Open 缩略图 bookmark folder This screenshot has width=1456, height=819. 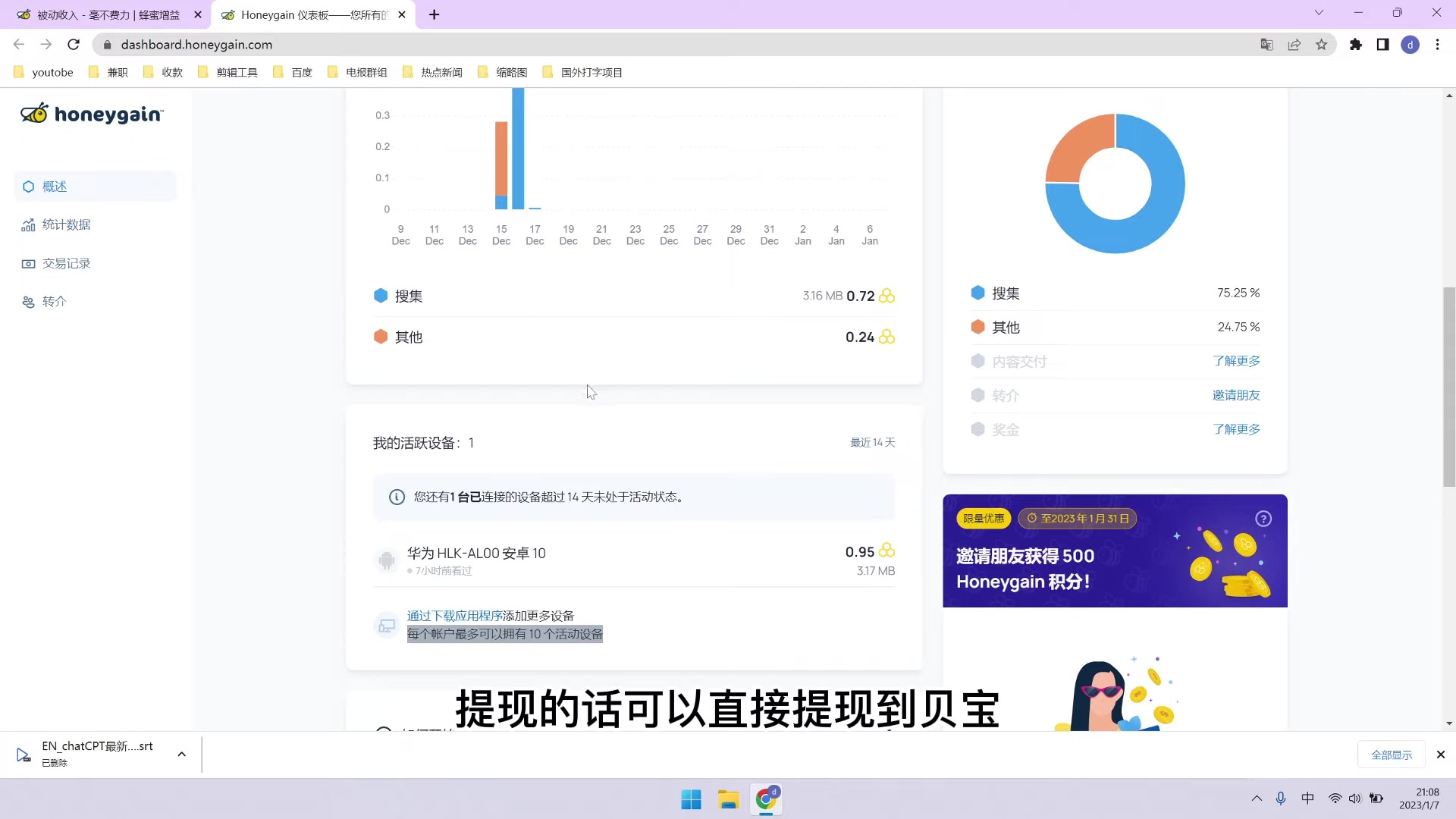pos(503,73)
